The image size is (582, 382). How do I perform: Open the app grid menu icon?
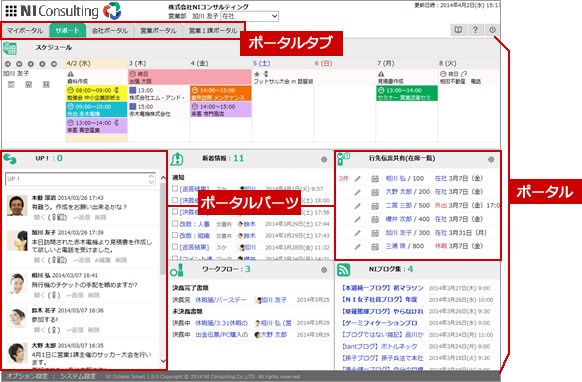click(x=11, y=11)
